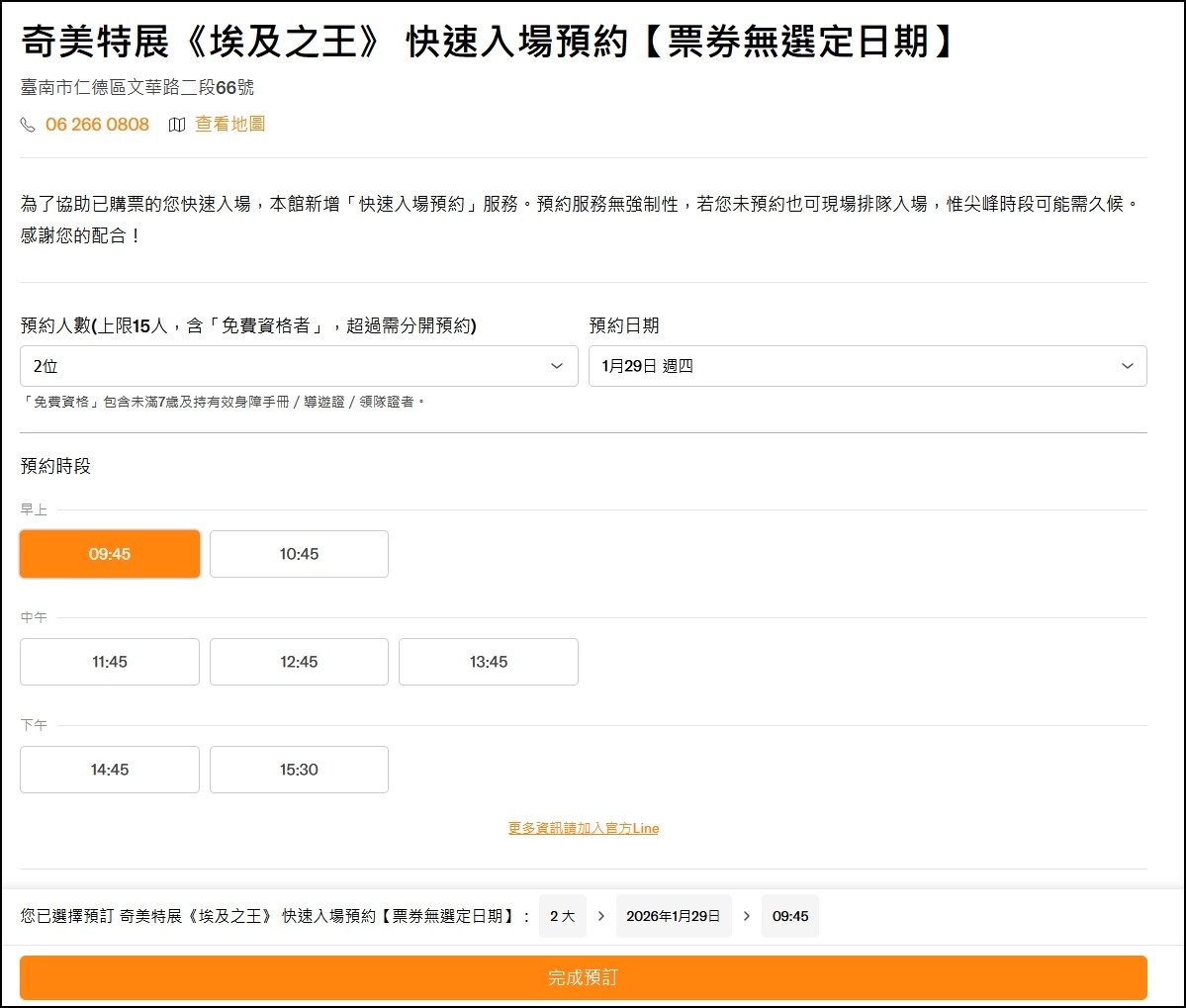
Task: Select the 09:45 morning time slot
Action: [x=110, y=554]
